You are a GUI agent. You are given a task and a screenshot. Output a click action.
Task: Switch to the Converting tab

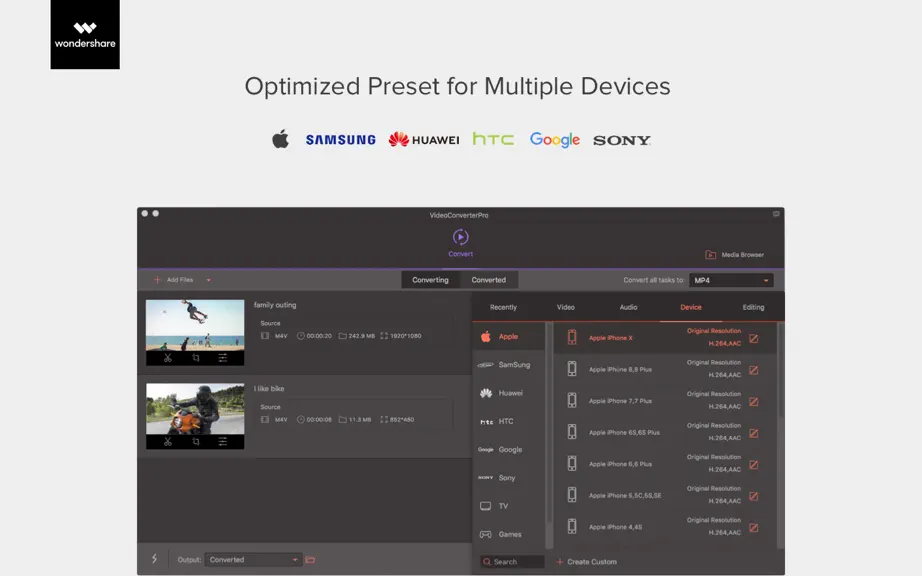pos(430,280)
